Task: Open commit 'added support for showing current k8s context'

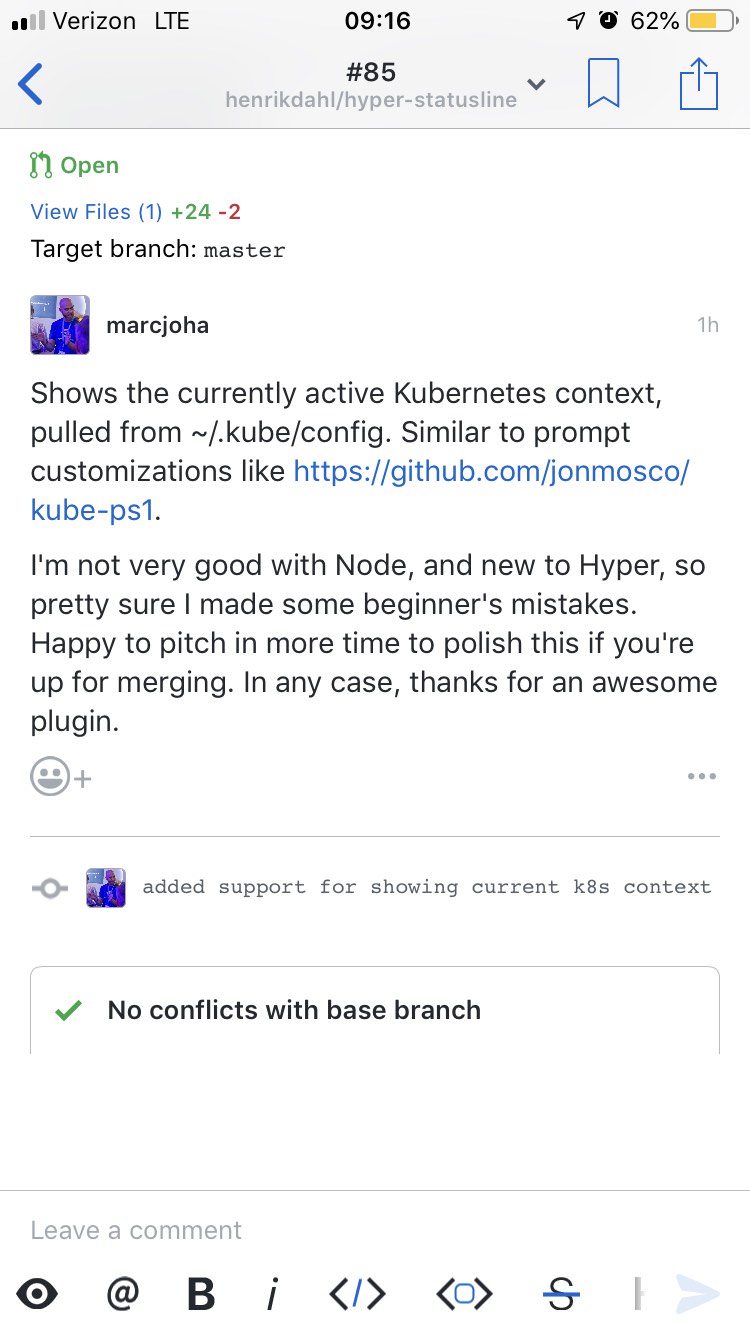Action: point(427,887)
